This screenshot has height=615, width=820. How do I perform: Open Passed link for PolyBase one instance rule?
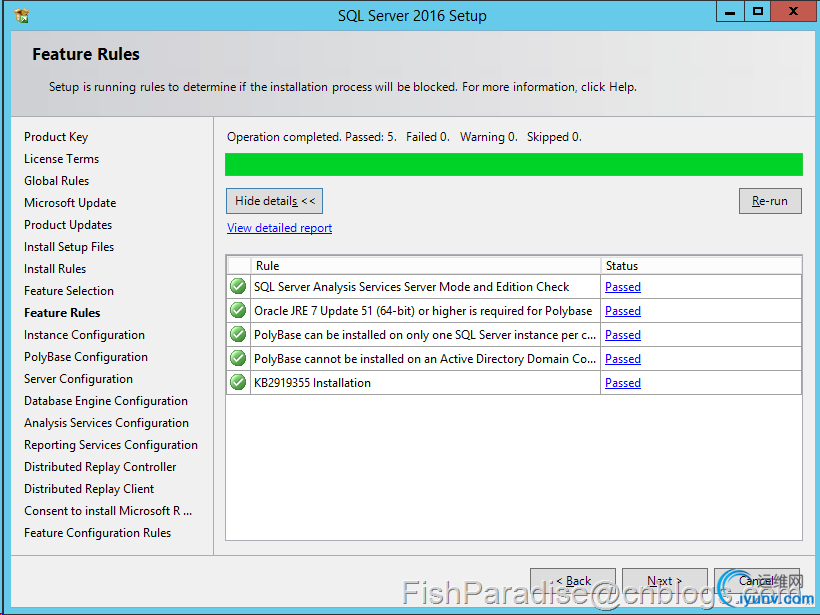(623, 335)
